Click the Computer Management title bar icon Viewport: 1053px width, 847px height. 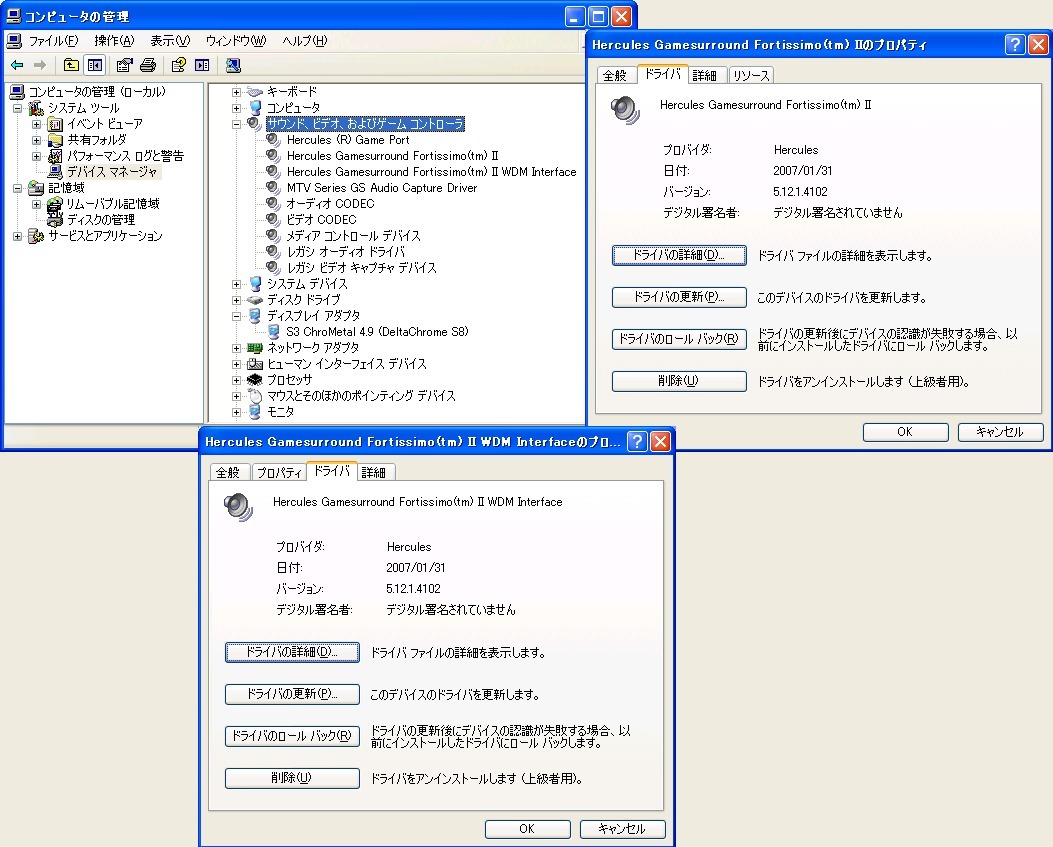pos(13,15)
